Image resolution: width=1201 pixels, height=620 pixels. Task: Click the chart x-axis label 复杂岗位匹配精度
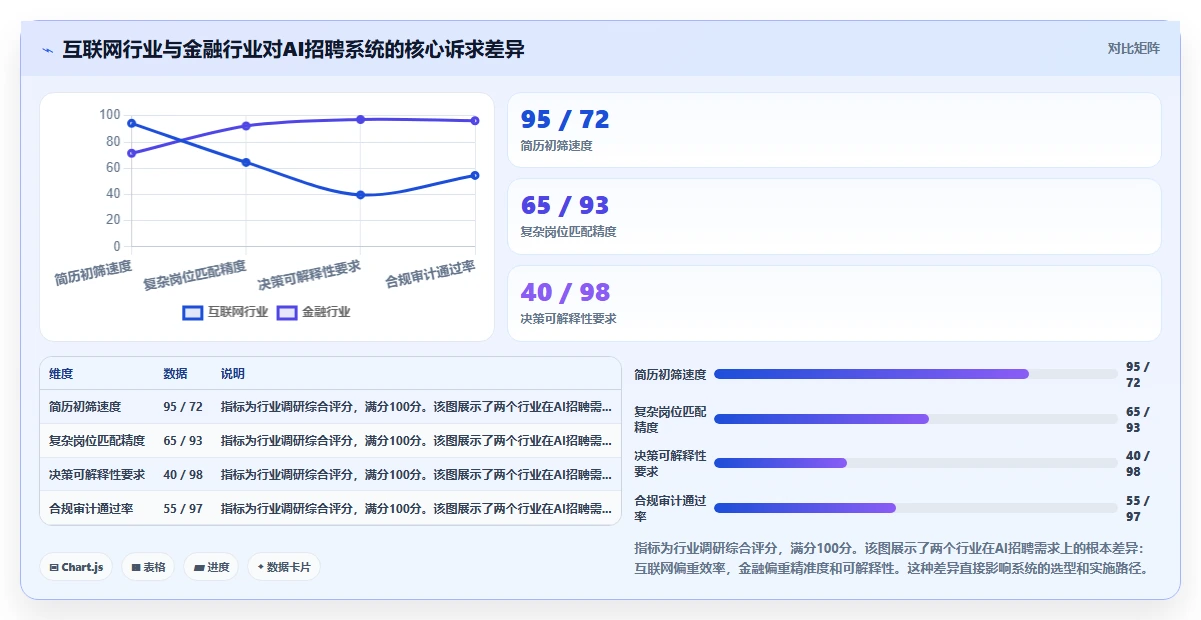195,275
